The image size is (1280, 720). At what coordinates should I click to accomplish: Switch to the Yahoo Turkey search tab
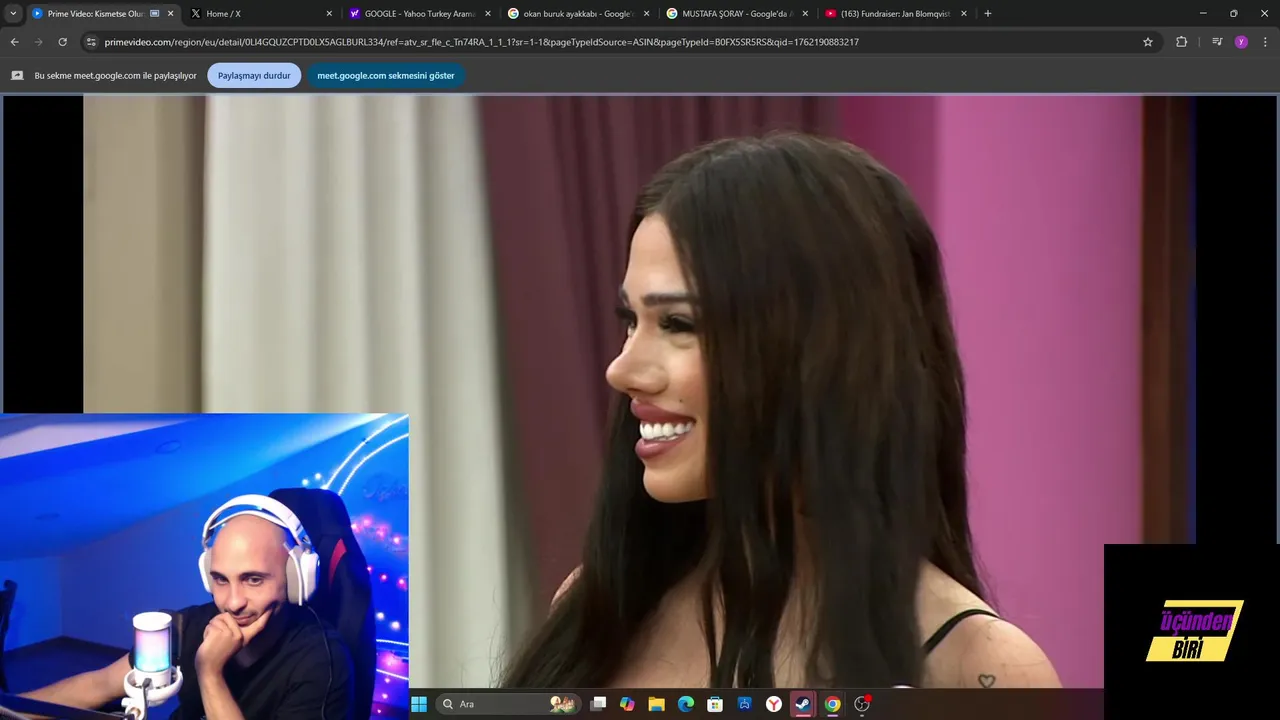[x=421, y=14]
